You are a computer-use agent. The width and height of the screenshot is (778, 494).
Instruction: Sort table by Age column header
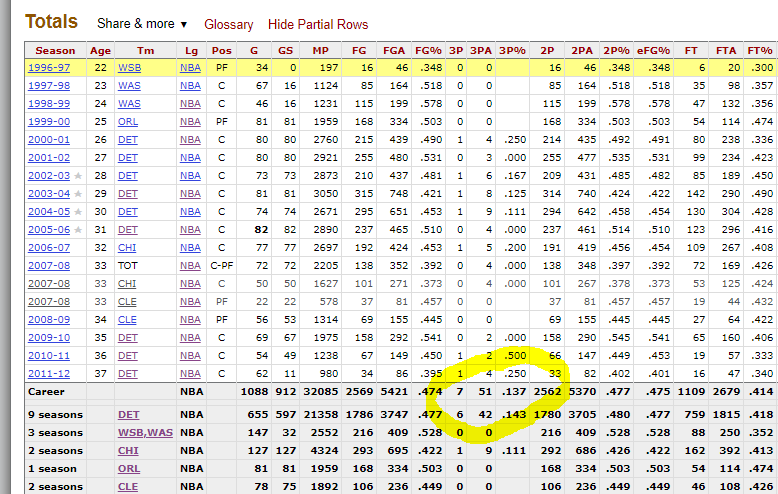[x=100, y=51]
